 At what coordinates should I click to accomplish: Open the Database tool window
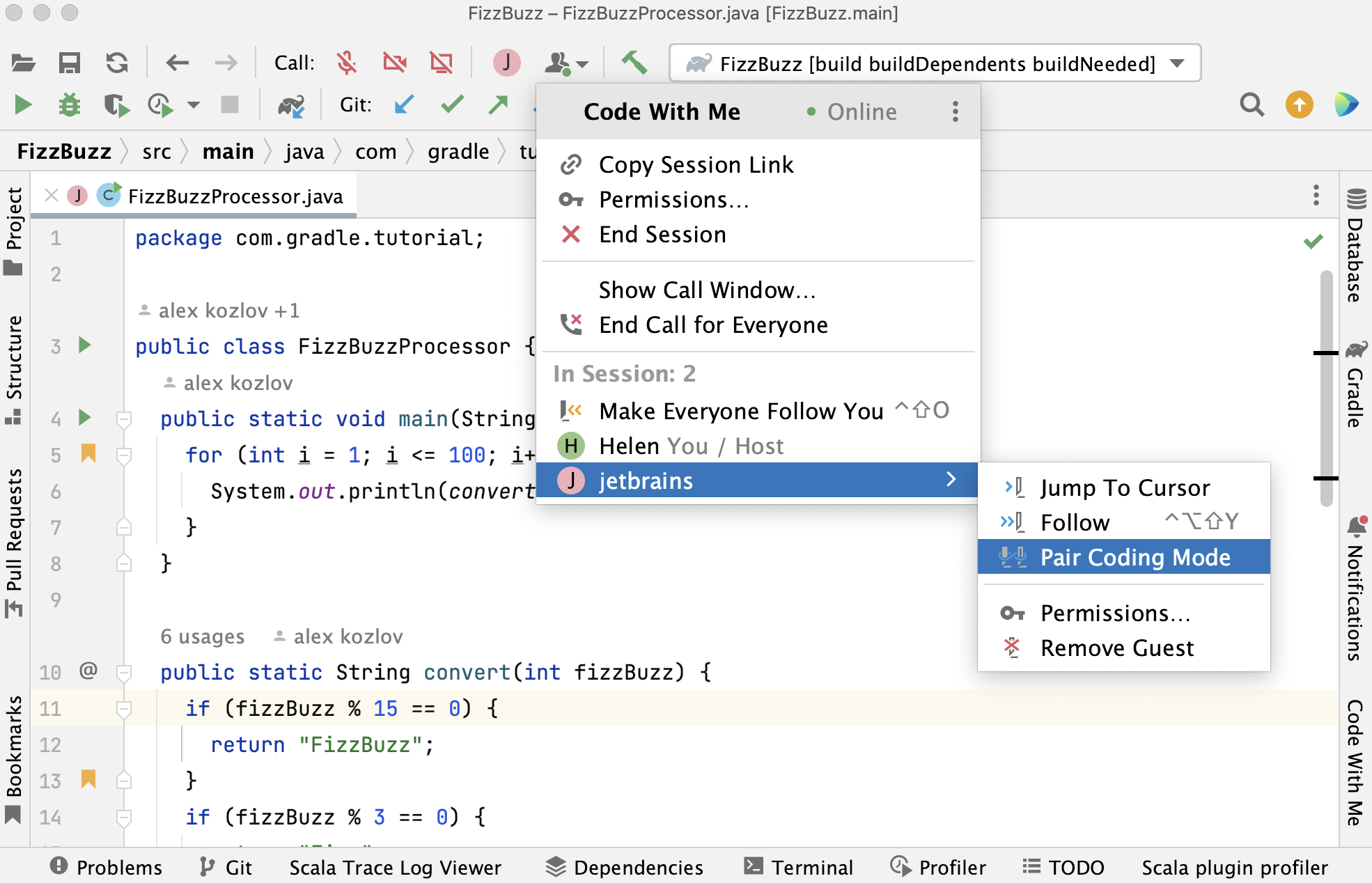click(1355, 245)
